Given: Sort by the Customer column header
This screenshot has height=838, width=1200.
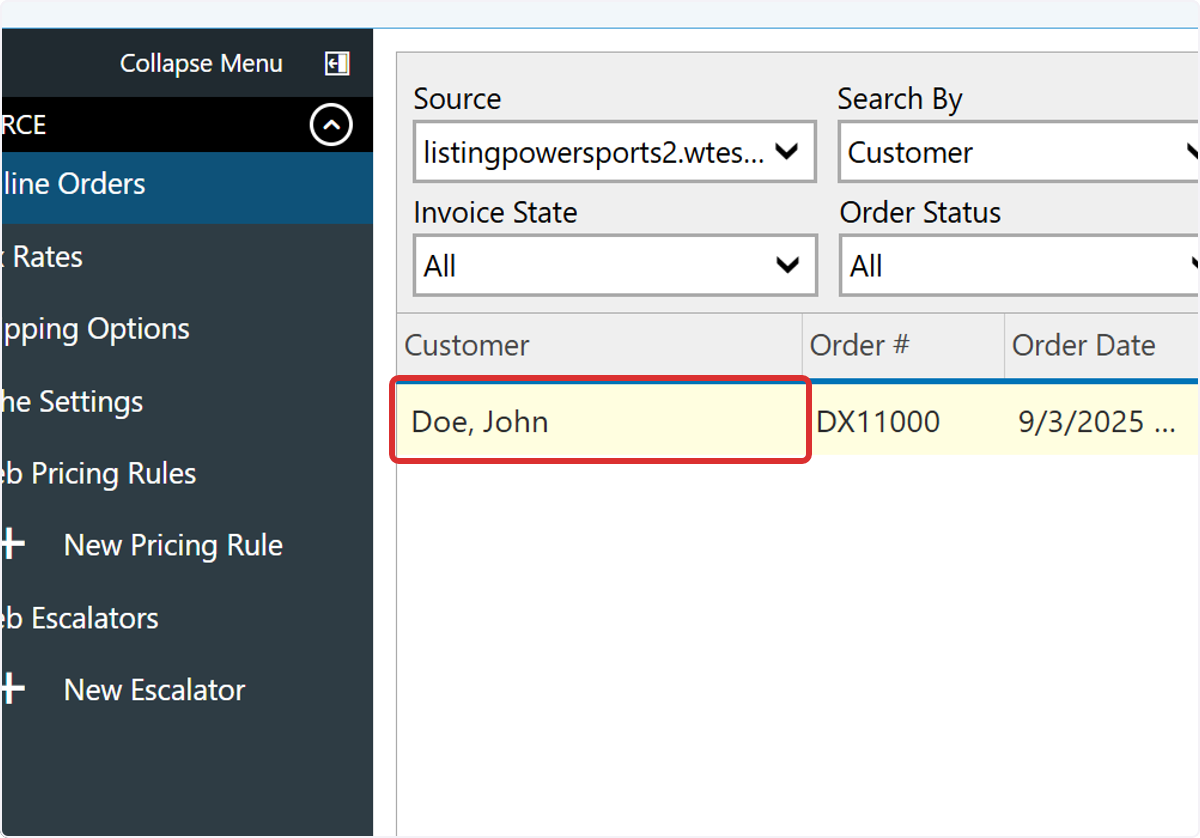Looking at the screenshot, I should tap(600, 346).
